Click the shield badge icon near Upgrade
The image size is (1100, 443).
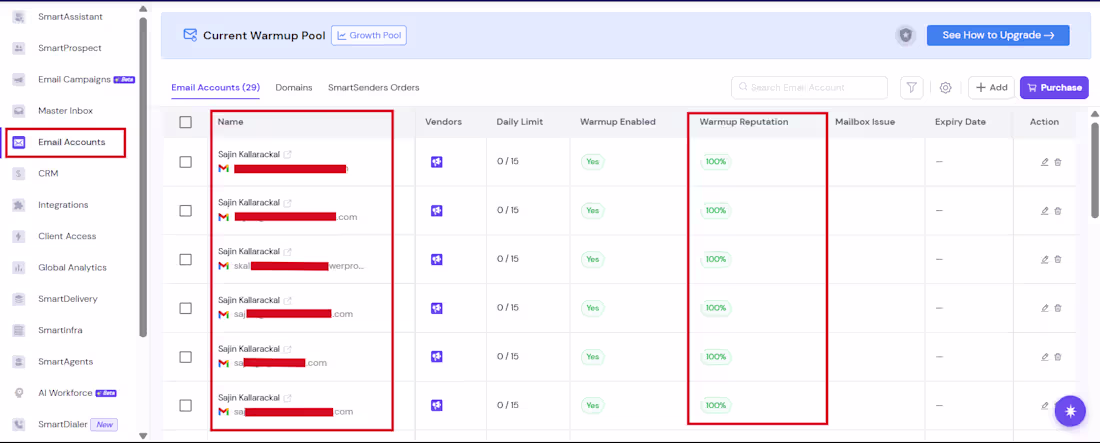point(906,36)
